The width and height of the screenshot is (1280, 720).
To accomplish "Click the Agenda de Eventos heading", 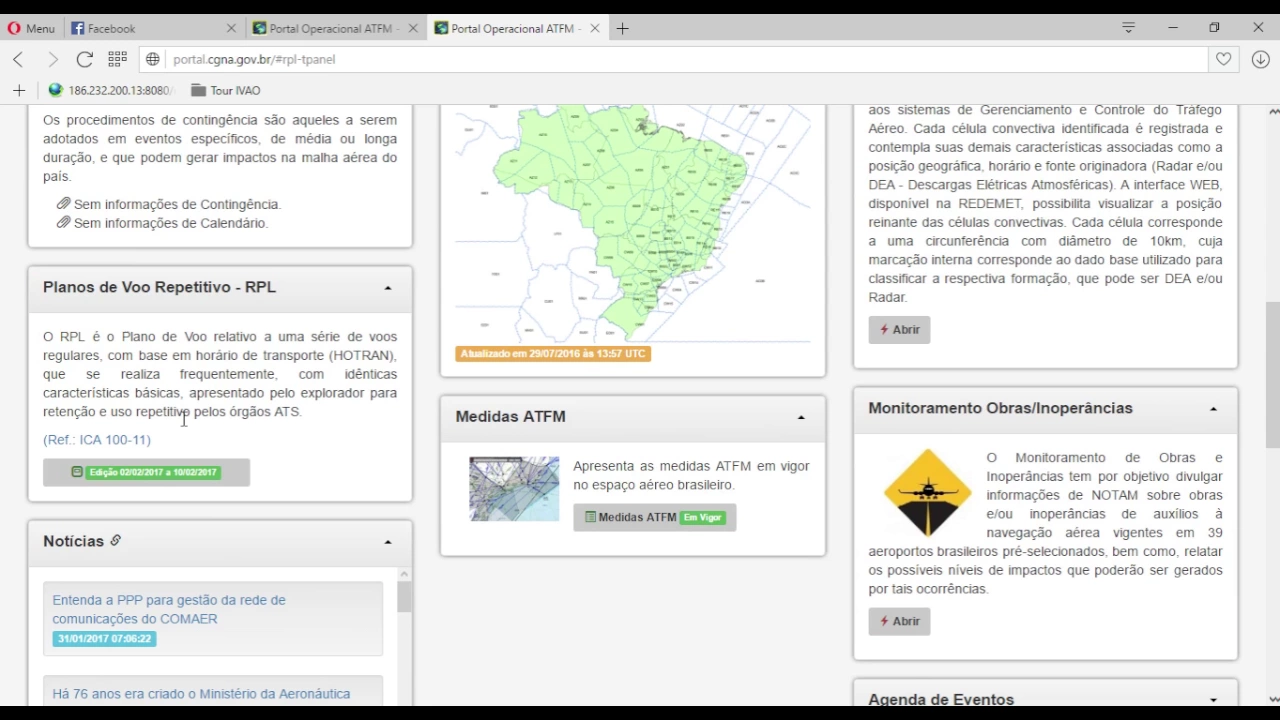I will [941, 699].
